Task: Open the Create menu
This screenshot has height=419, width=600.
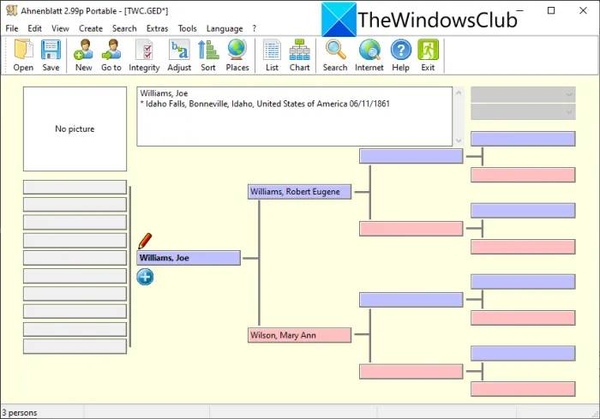Action: click(x=91, y=28)
